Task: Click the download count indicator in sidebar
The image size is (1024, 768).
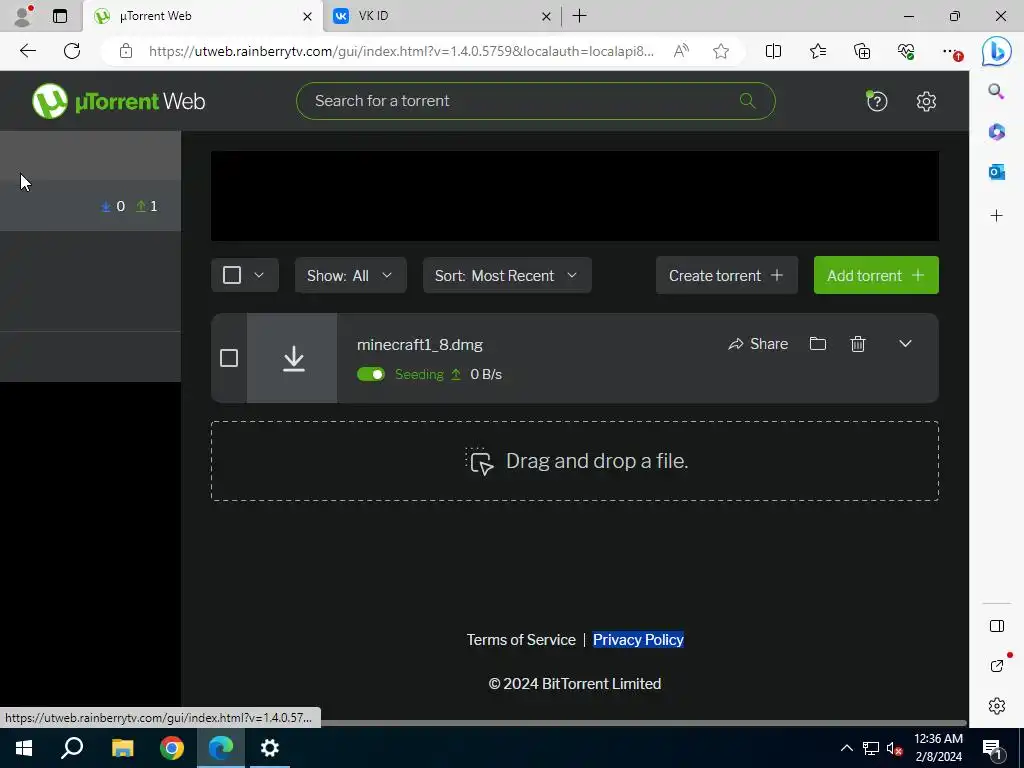Action: 113,206
